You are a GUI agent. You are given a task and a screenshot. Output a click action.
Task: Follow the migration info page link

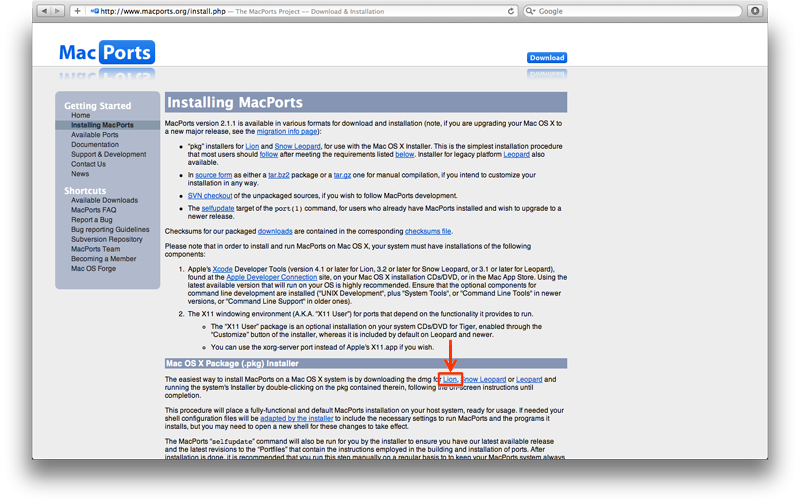tap(287, 132)
